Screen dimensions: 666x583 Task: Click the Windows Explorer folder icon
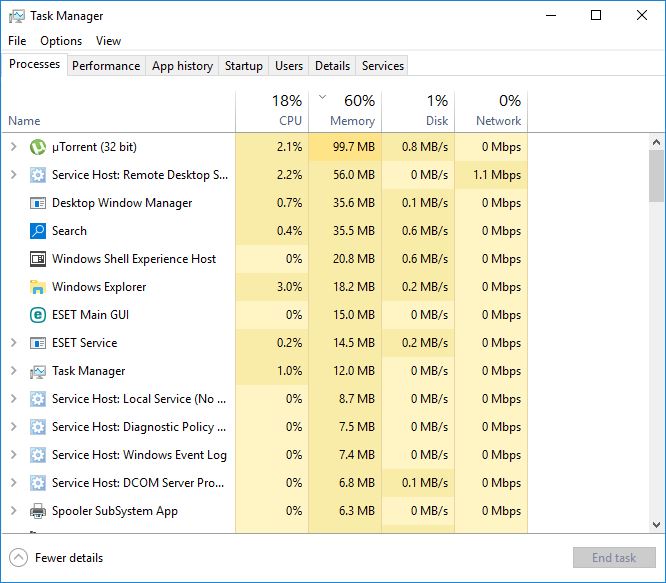click(x=38, y=287)
